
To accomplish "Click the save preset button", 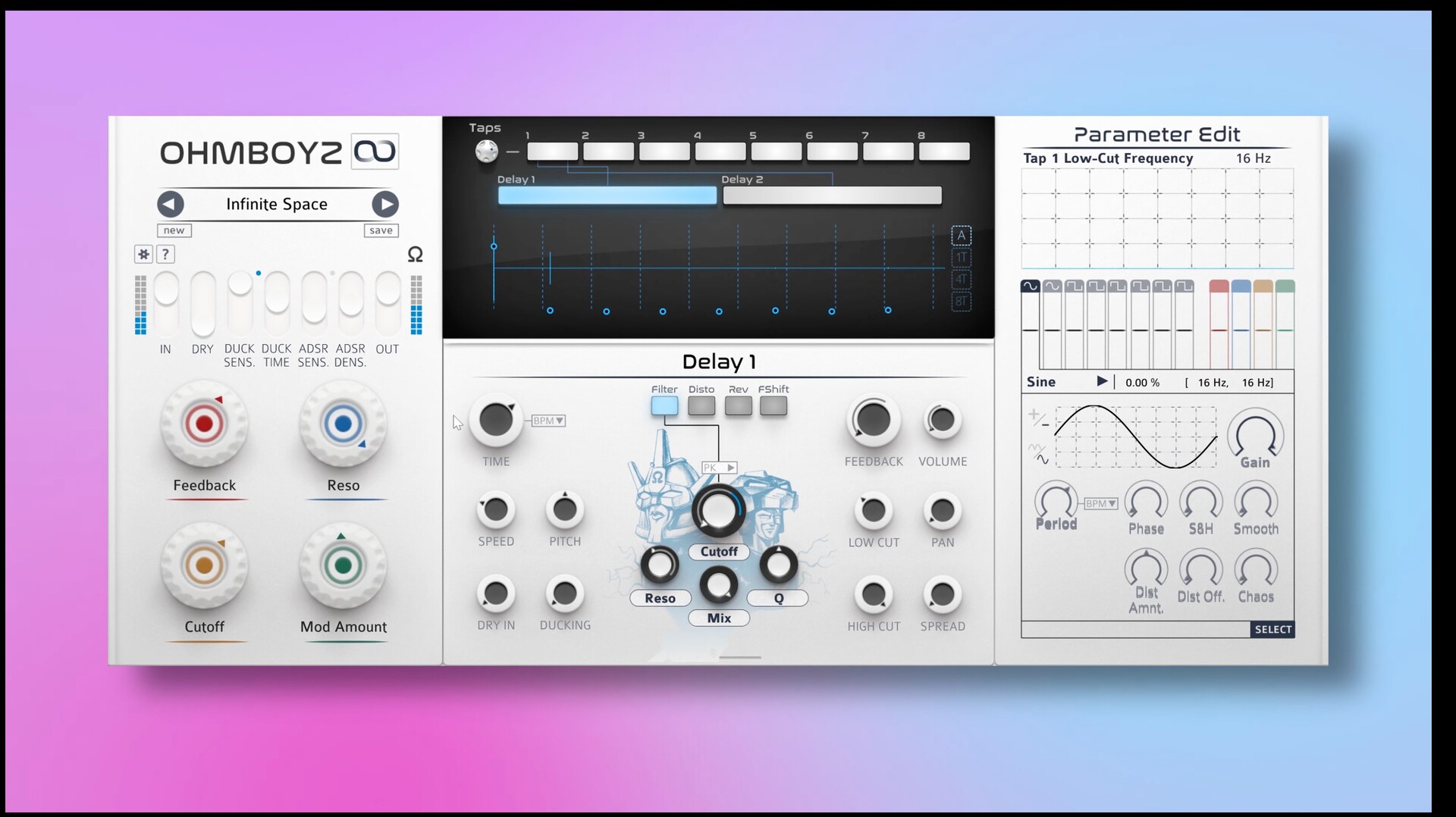I will click(x=381, y=230).
